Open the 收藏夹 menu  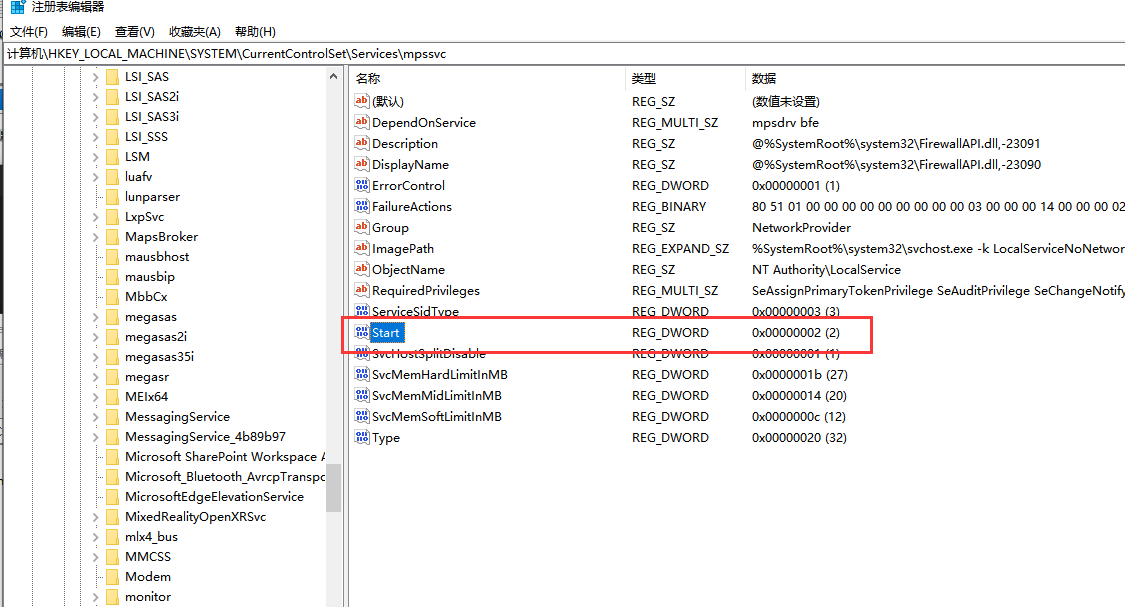194,31
